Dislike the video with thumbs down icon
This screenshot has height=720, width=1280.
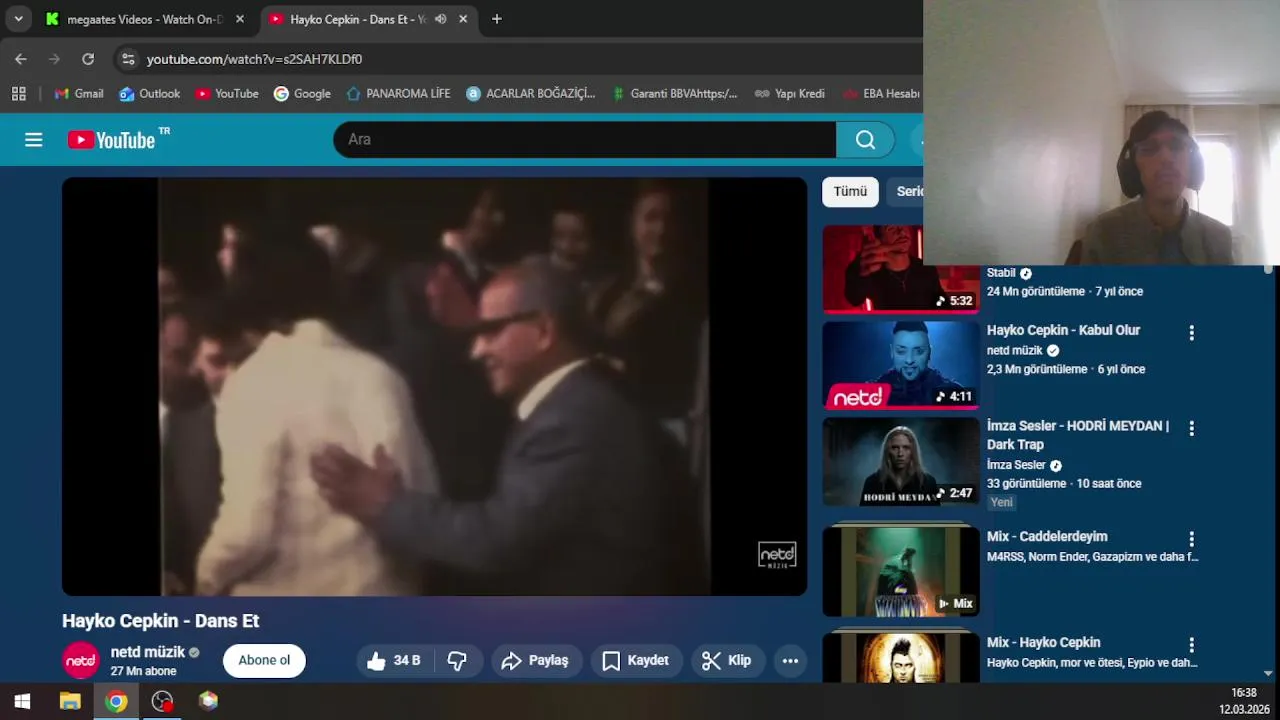457,660
